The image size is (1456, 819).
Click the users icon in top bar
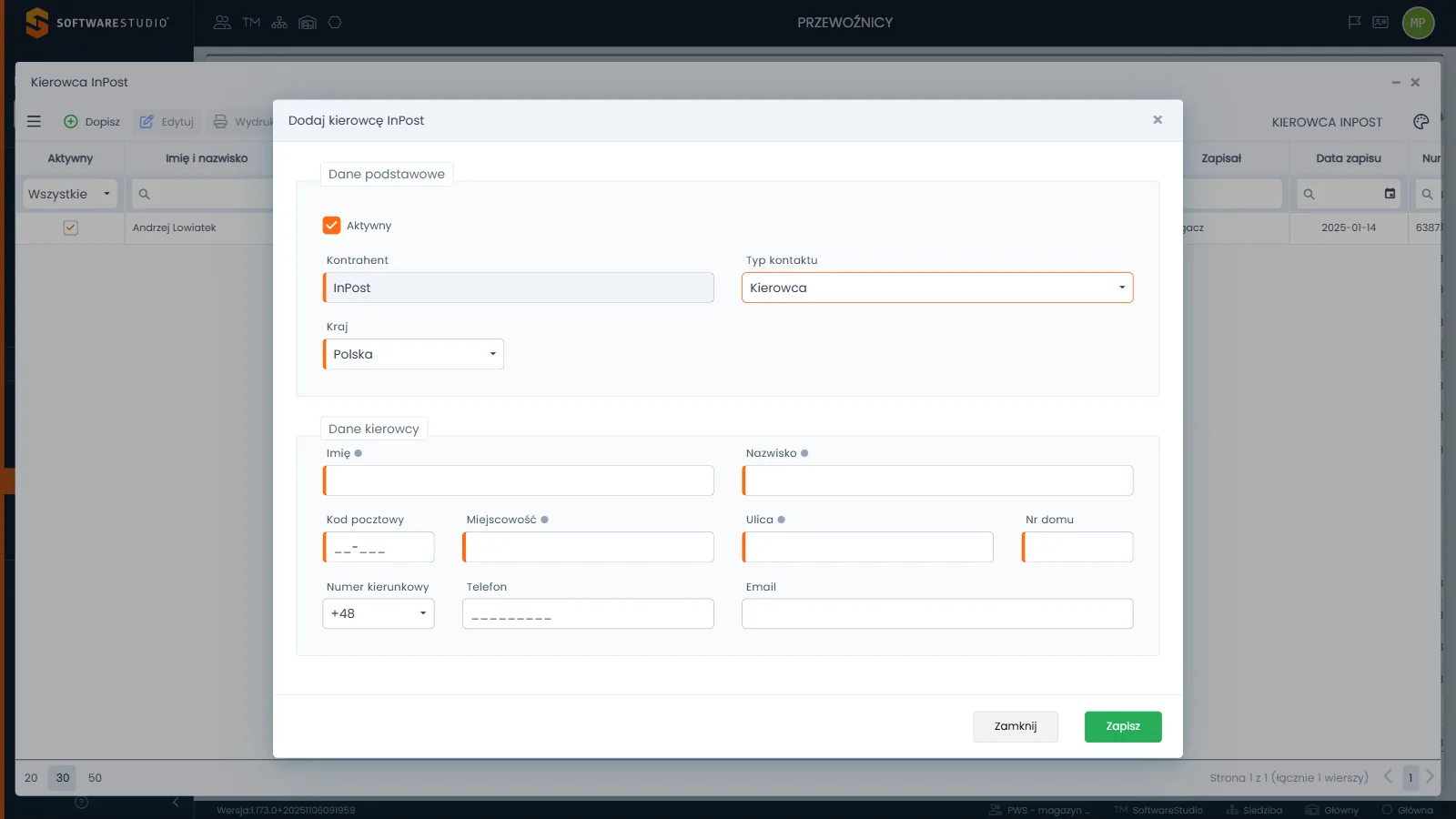pos(222,23)
